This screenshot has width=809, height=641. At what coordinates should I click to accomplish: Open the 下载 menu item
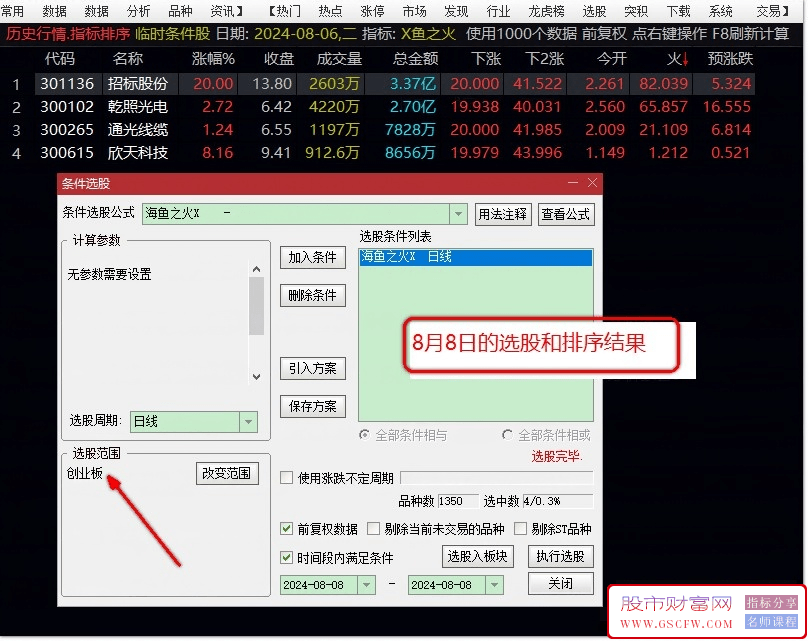(x=678, y=11)
